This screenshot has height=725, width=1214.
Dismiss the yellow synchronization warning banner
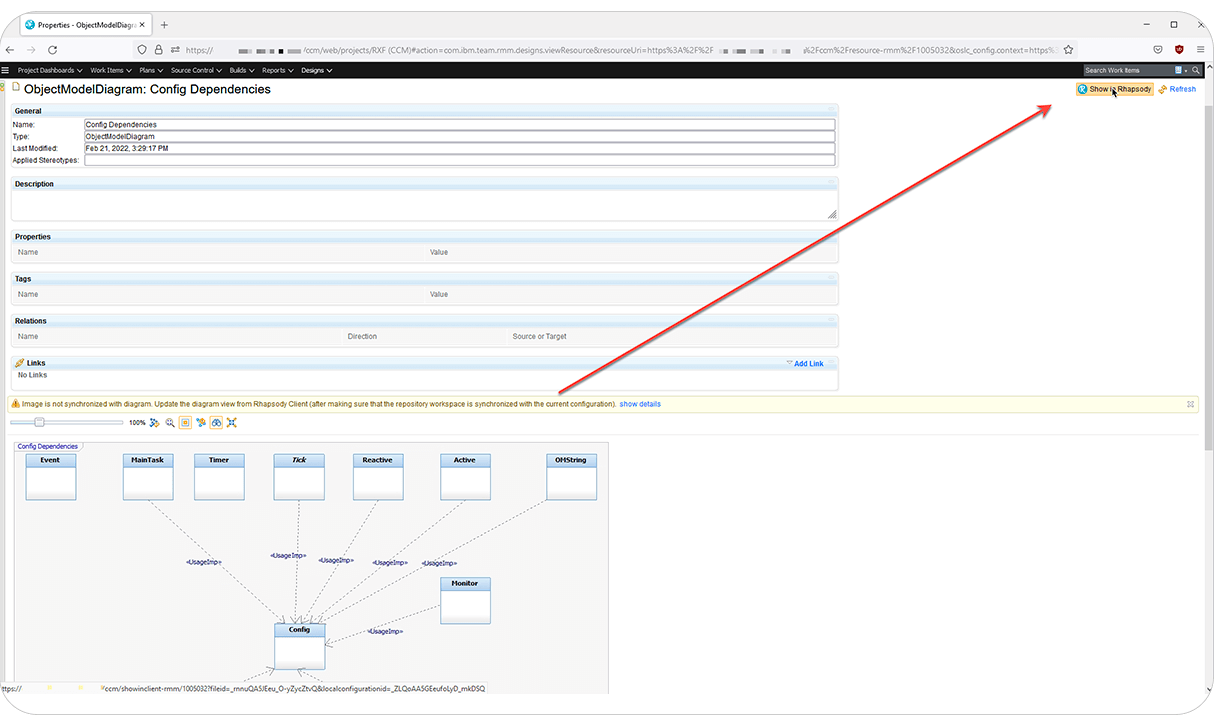coord(1189,404)
